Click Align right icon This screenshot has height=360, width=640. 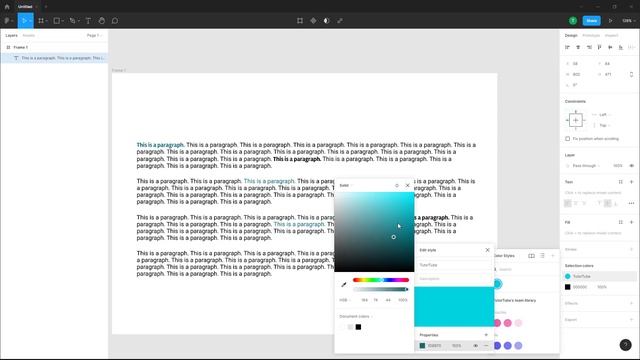click(589, 47)
